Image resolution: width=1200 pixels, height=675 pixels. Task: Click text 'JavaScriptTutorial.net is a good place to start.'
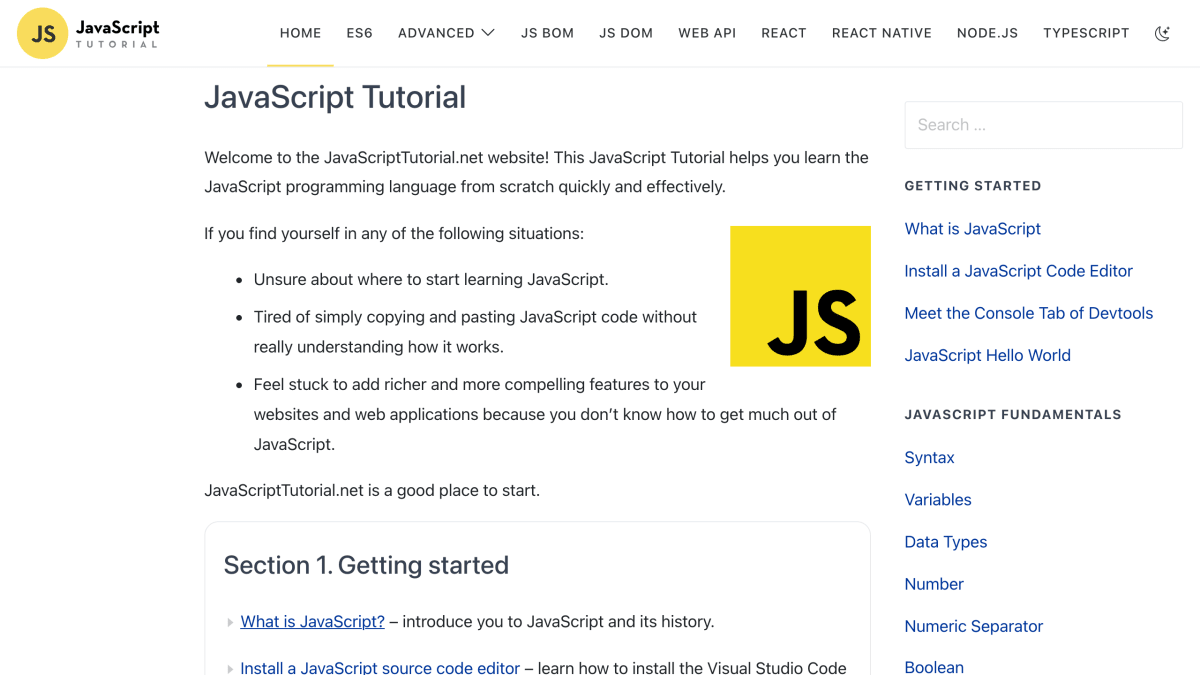pos(372,491)
